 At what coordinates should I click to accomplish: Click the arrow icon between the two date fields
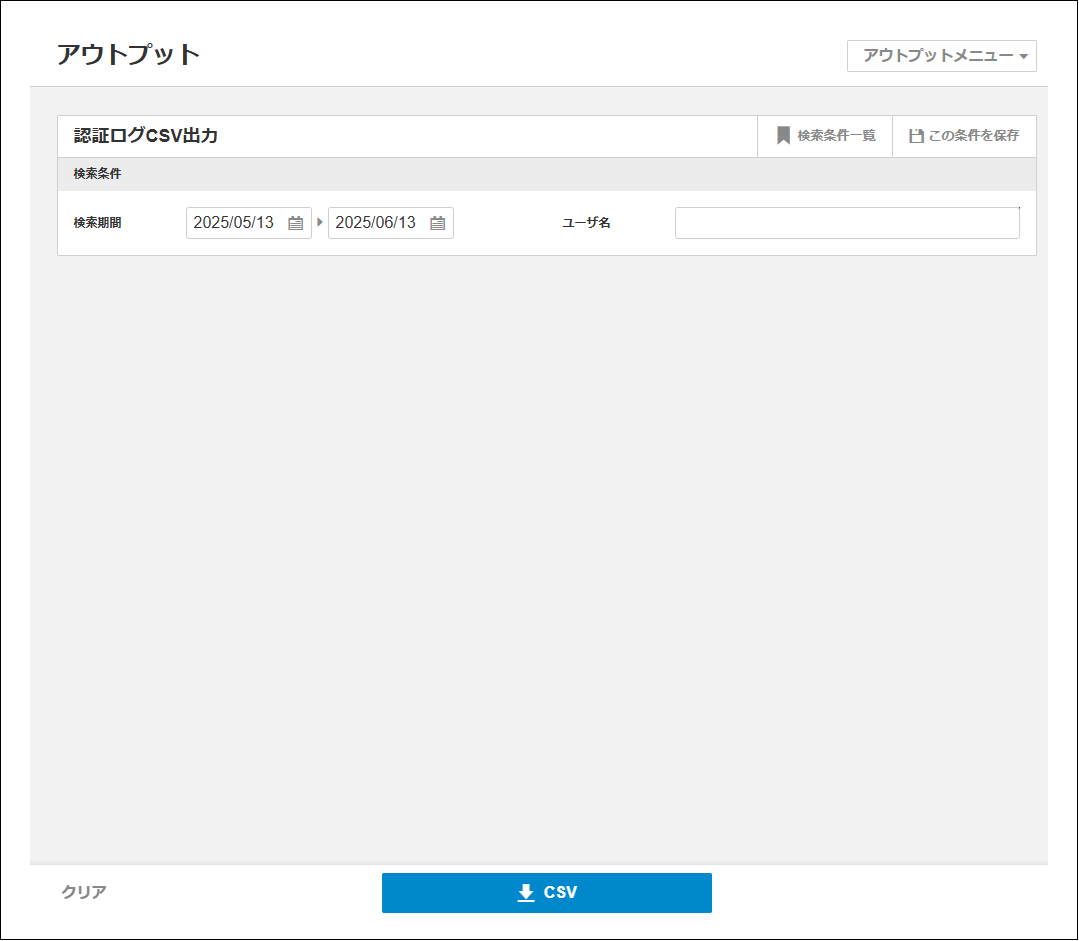click(320, 222)
